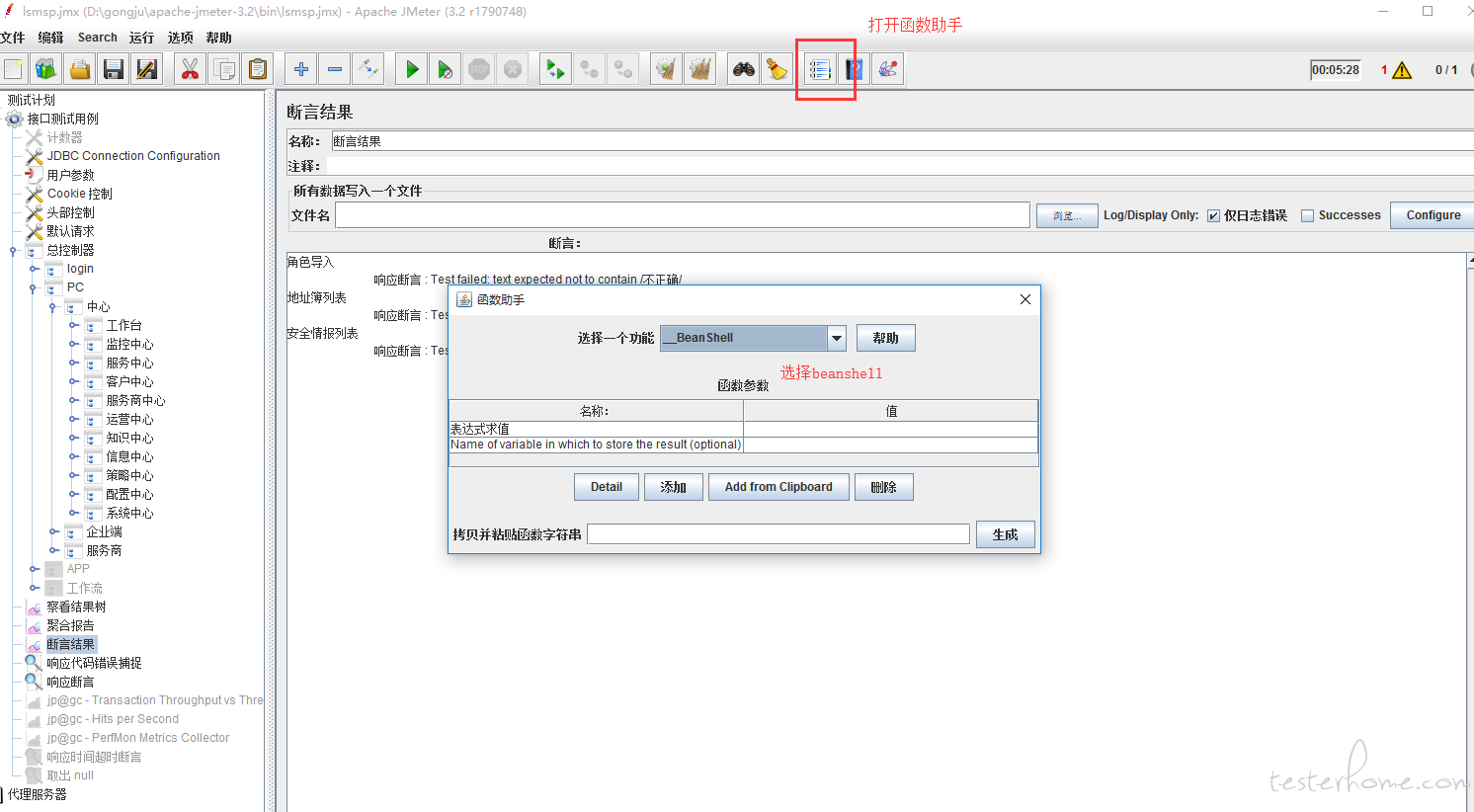This screenshot has height=812, width=1474.
Task: Click the Clear All double broom icon
Action: (x=700, y=69)
